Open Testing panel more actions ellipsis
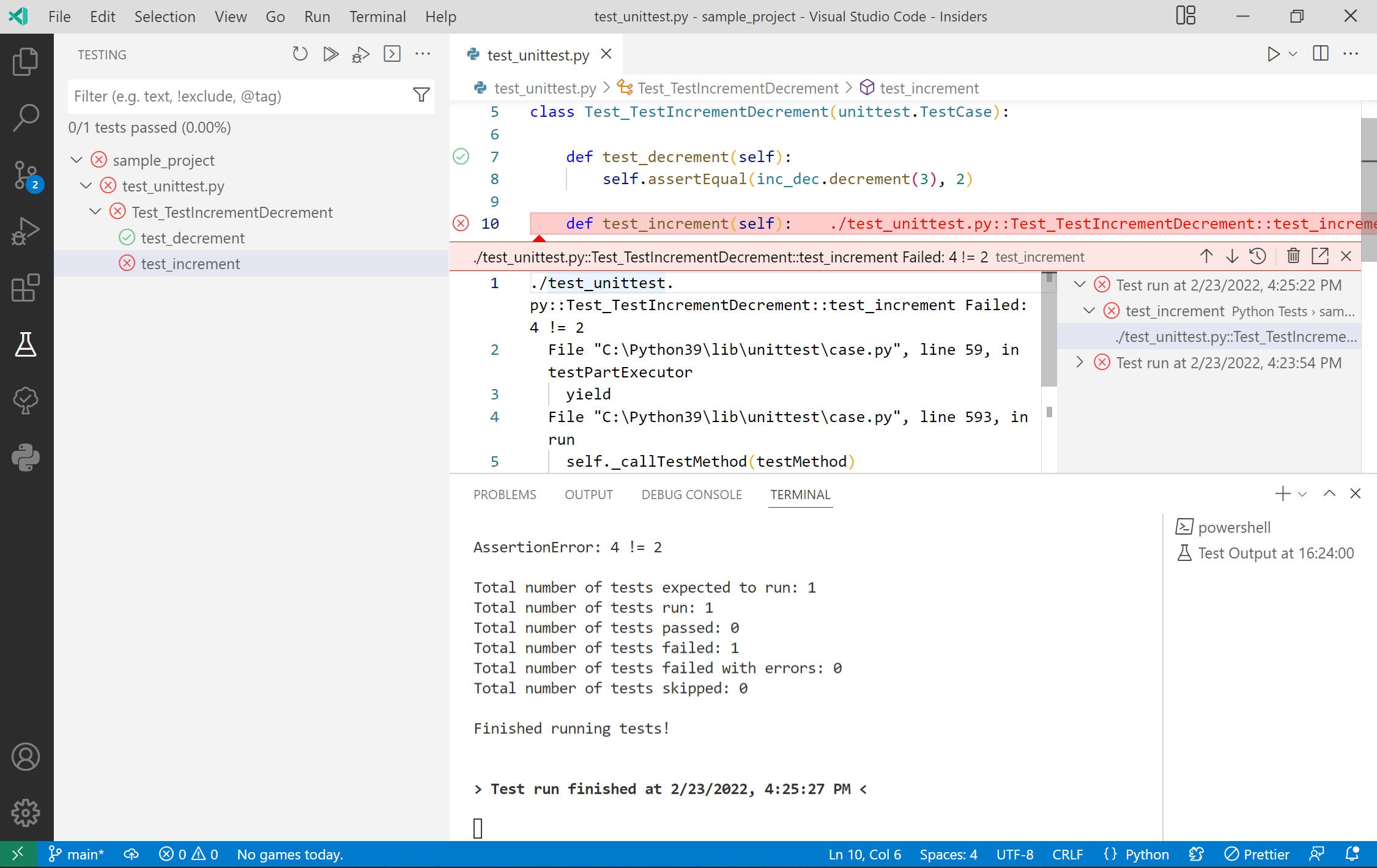This screenshot has width=1377, height=868. (x=423, y=54)
